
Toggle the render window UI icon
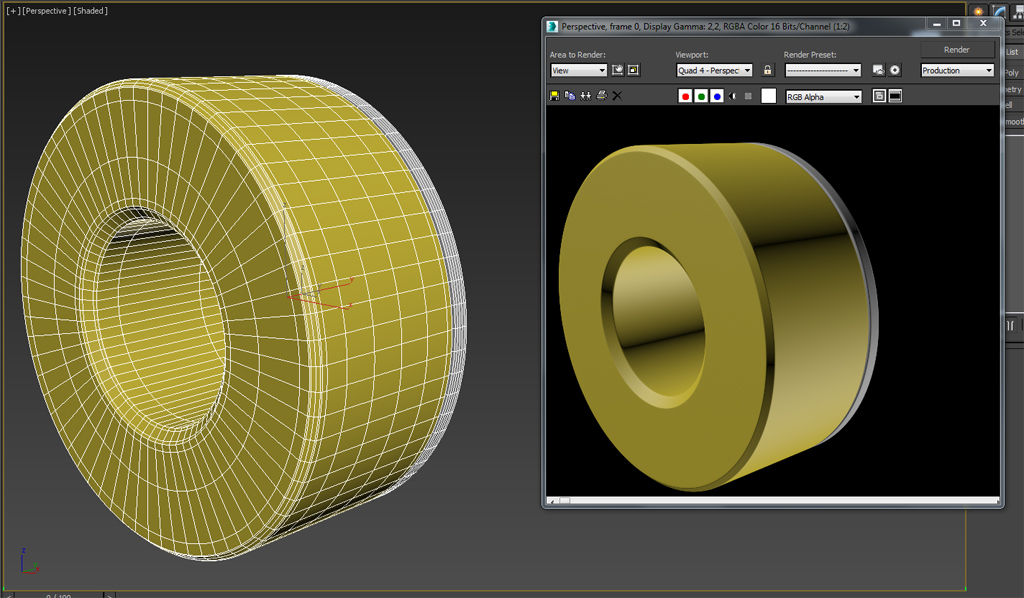[895, 96]
